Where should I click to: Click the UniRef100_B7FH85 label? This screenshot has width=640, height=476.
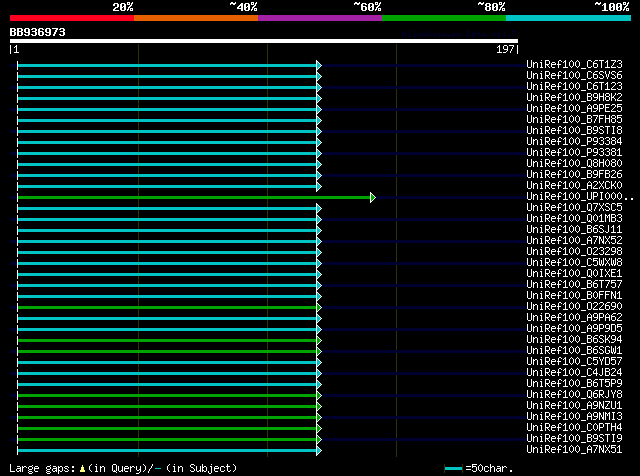574,120
